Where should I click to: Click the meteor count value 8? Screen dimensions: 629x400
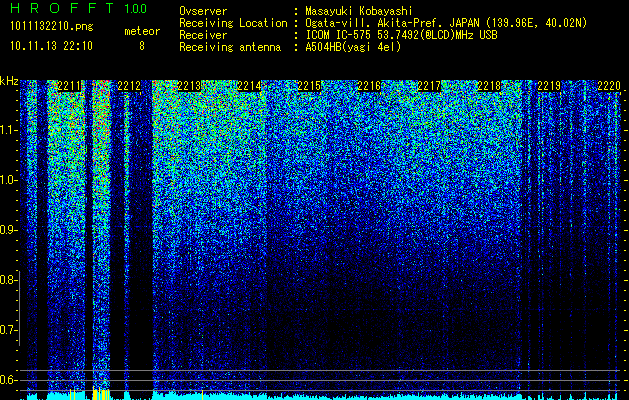[x=142, y=46]
